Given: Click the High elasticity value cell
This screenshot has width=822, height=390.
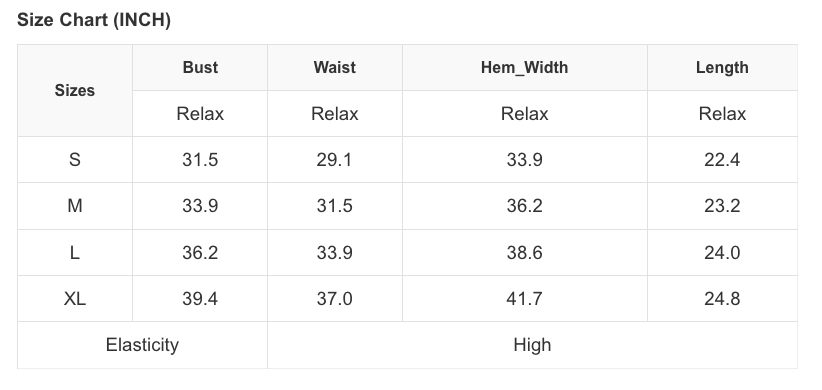Looking at the screenshot, I should tap(533, 345).
